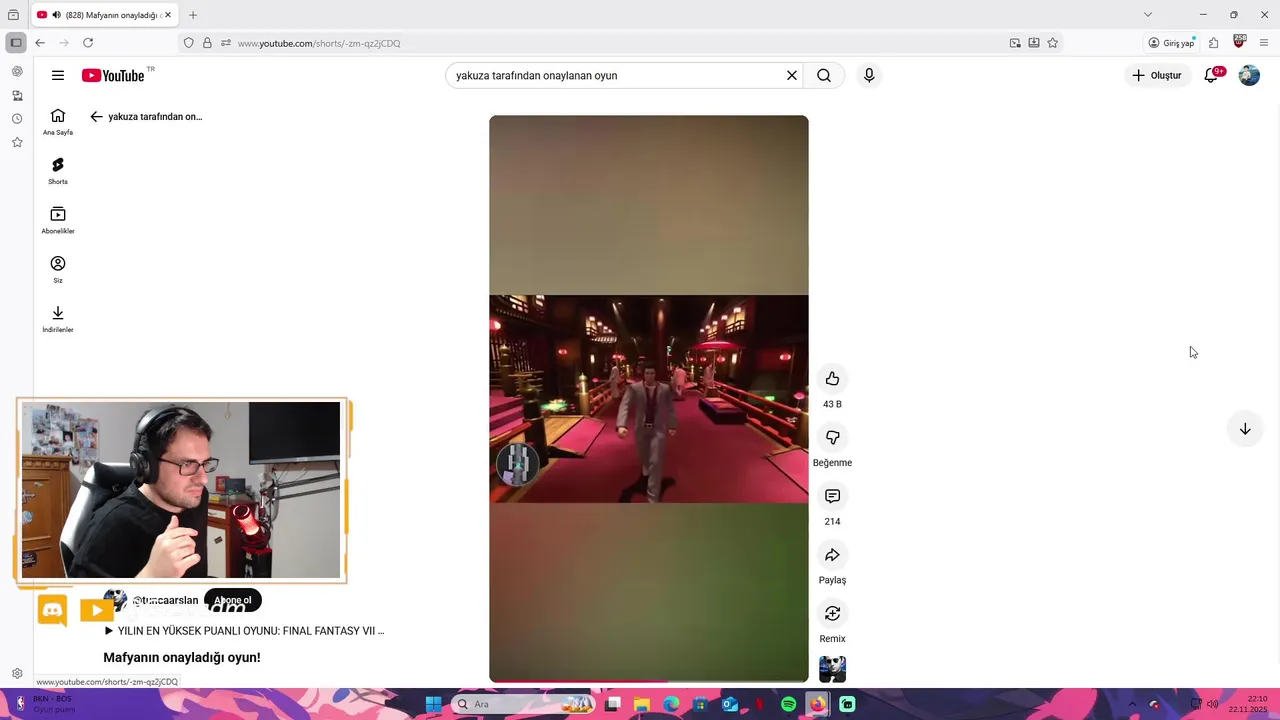Open İndirilenler downloads in sidebar
The width and height of the screenshot is (1280, 720).
[x=58, y=318]
